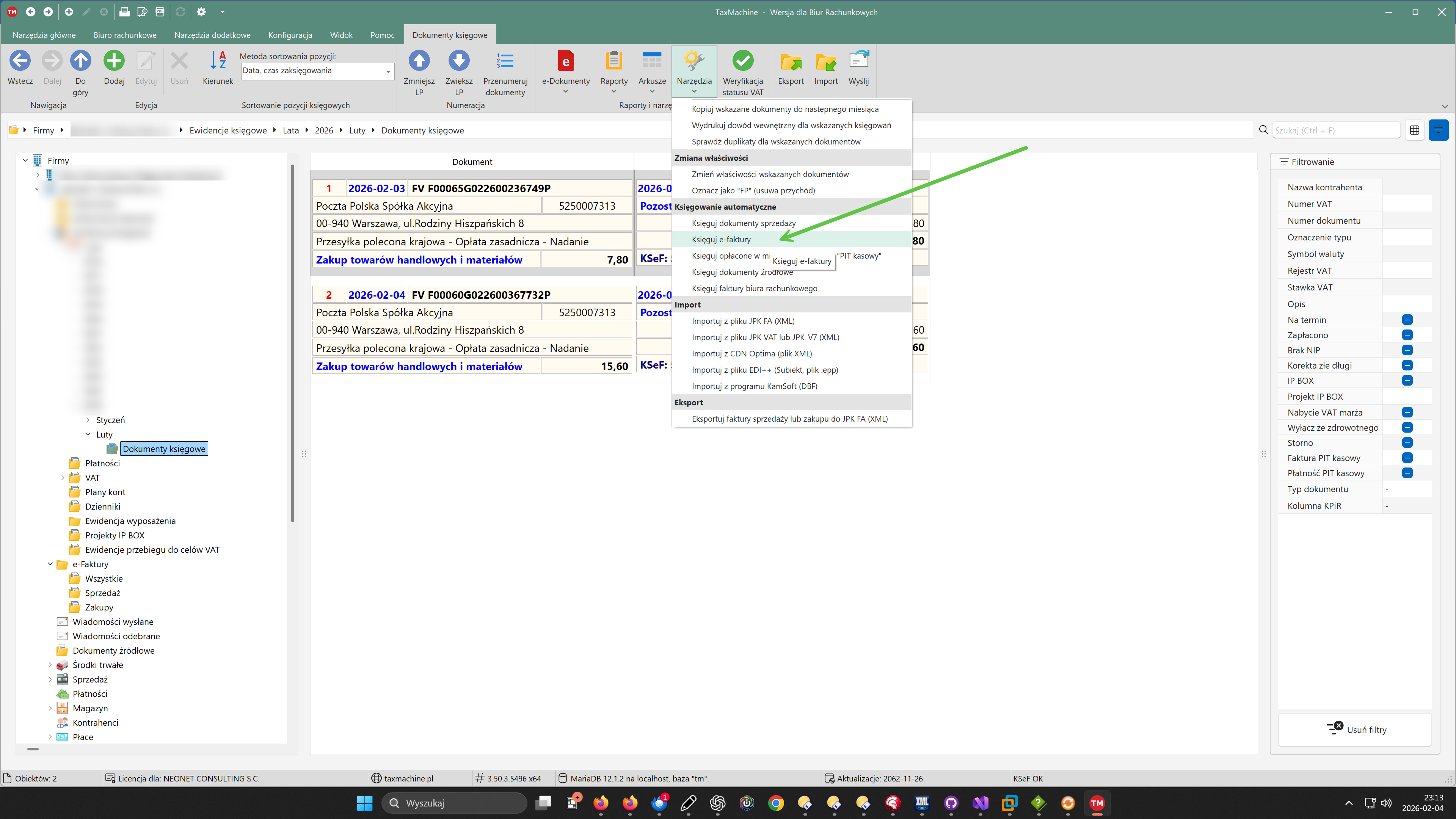Click the Usuń filtry button
The image size is (1456, 819).
click(1355, 730)
